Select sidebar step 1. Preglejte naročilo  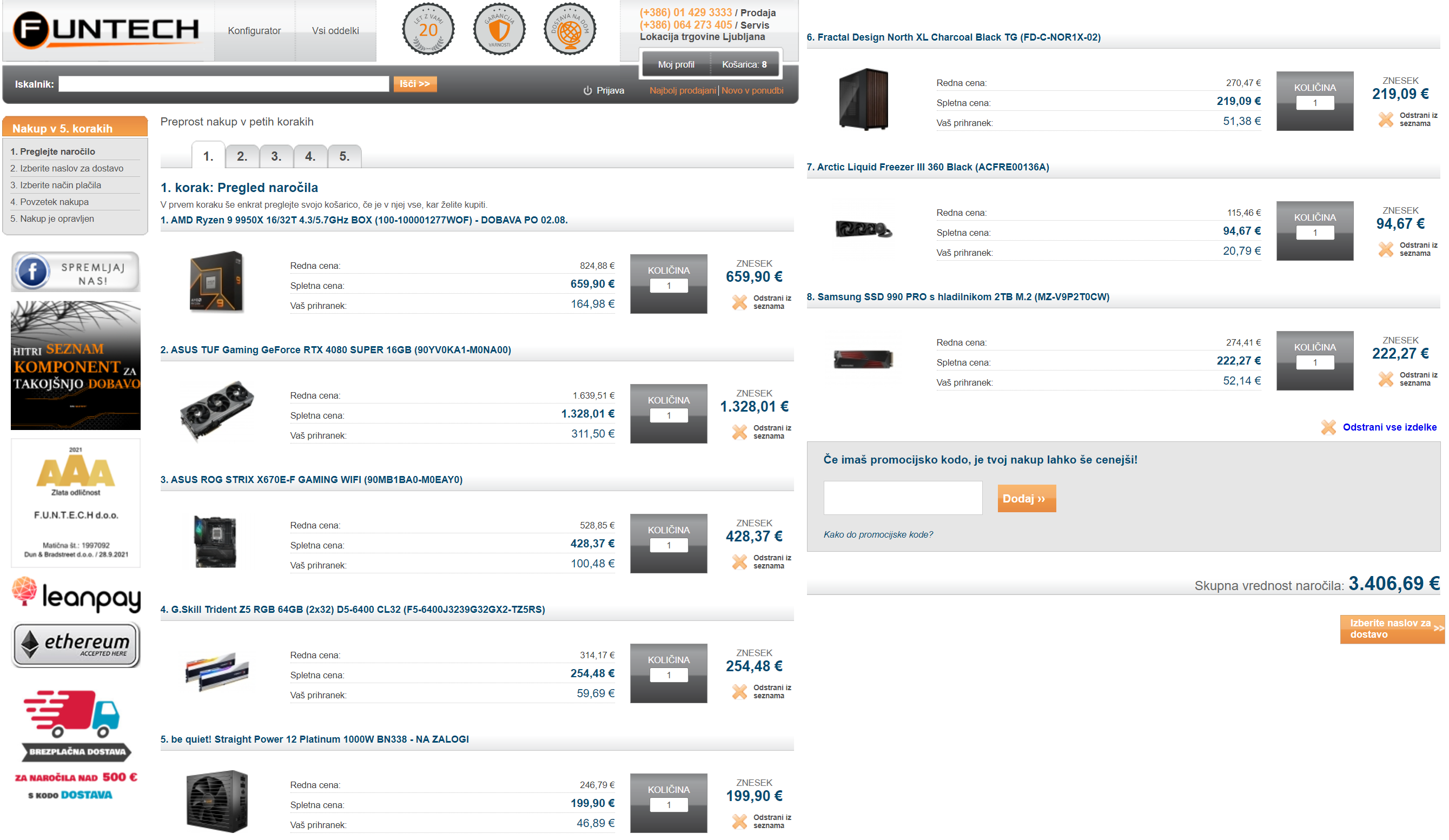tap(53, 152)
